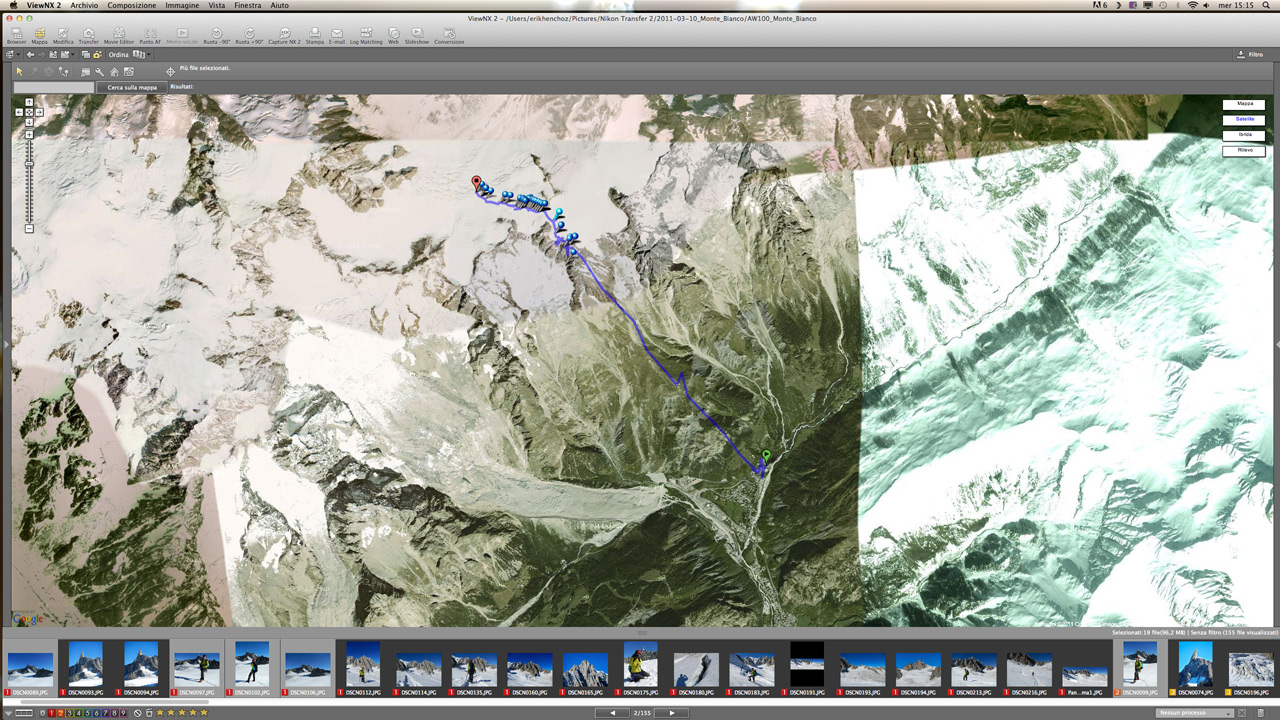Click the Memo vocale icon

pyautogui.click(x=182, y=36)
